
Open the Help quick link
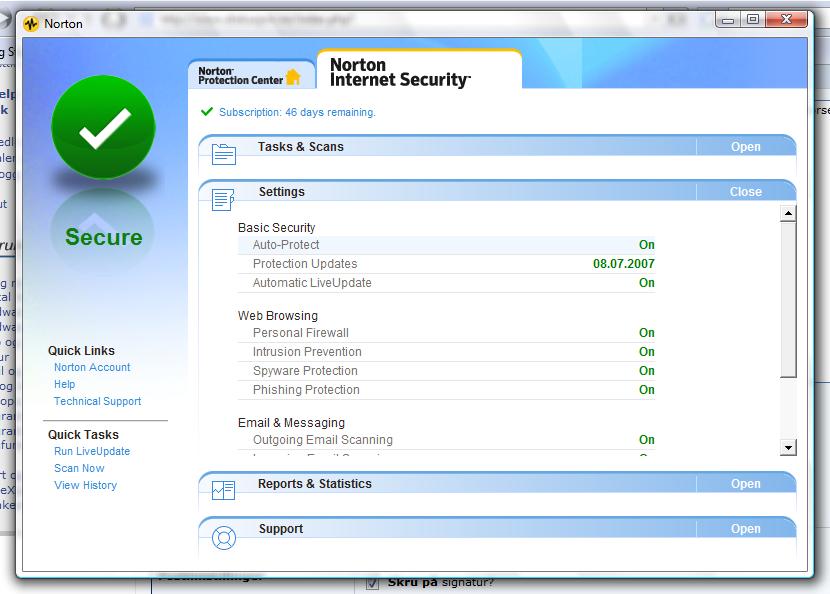click(65, 384)
